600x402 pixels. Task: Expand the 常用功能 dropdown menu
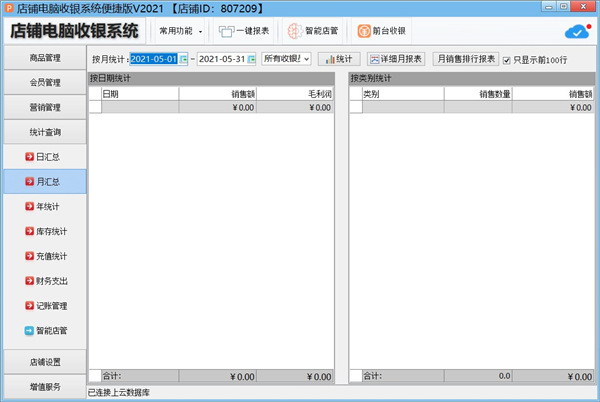pyautogui.click(x=180, y=31)
